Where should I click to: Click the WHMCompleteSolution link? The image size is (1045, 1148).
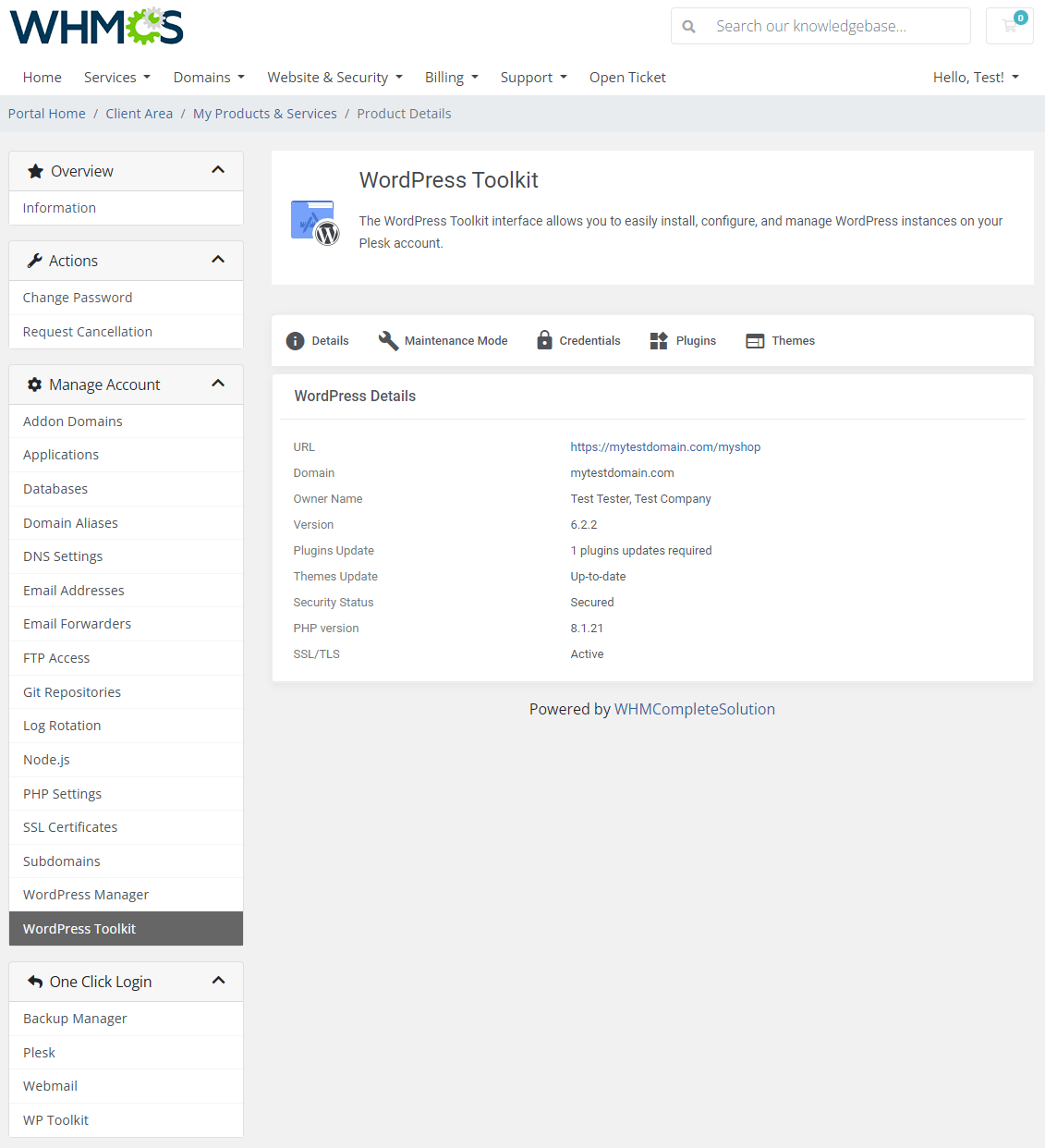pos(694,709)
